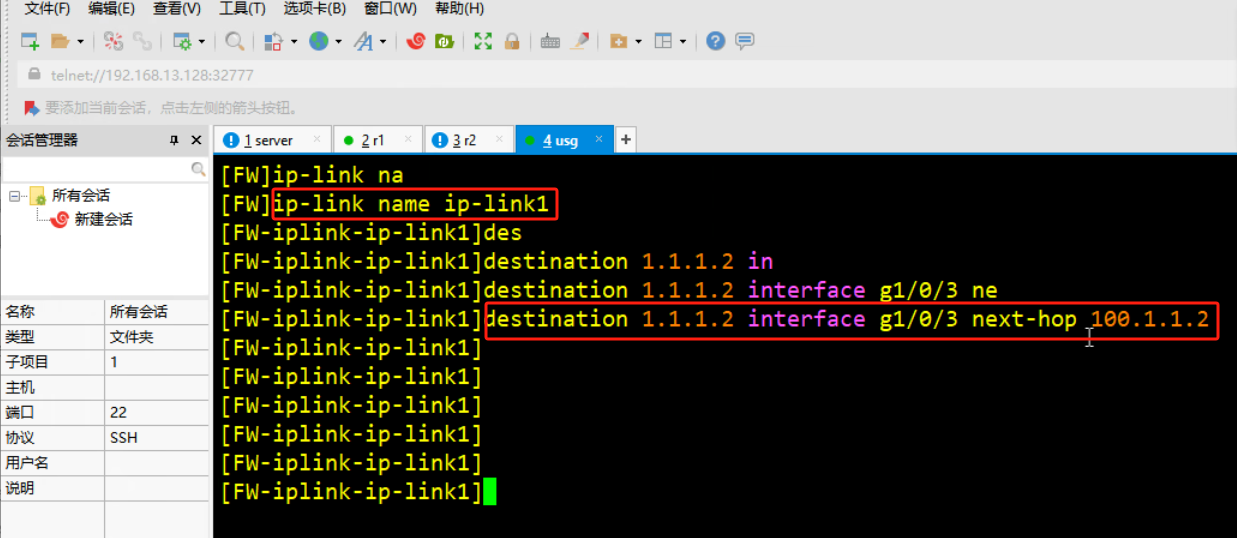Open the dropdown arrow beside globe icon
This screenshot has width=1237, height=538.
tap(338, 41)
